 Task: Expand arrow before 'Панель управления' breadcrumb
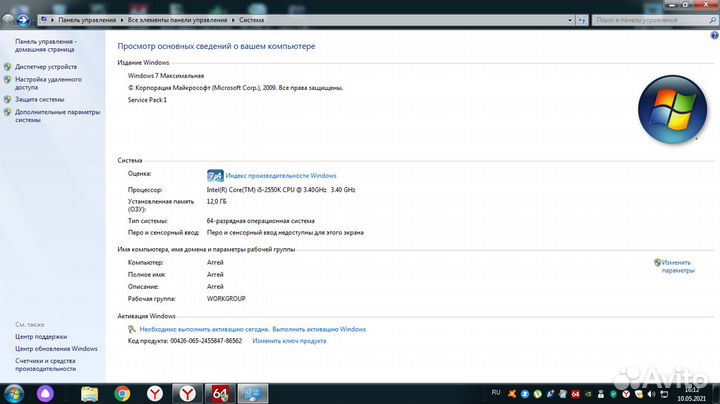53,20
